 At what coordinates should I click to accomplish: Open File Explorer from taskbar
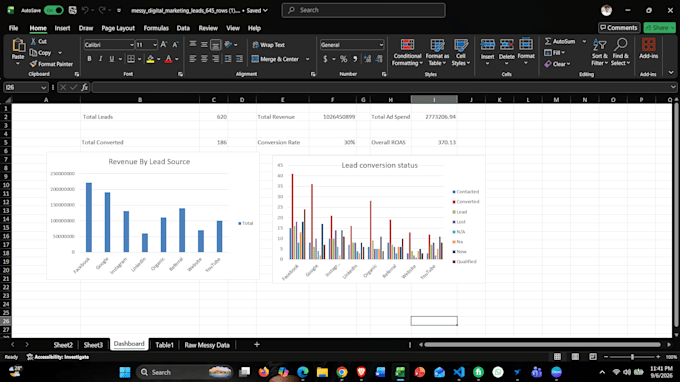322,372
